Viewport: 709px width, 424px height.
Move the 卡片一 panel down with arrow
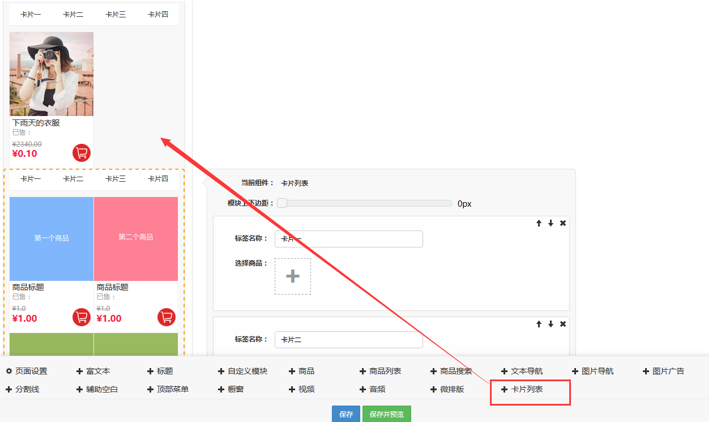[x=551, y=223]
